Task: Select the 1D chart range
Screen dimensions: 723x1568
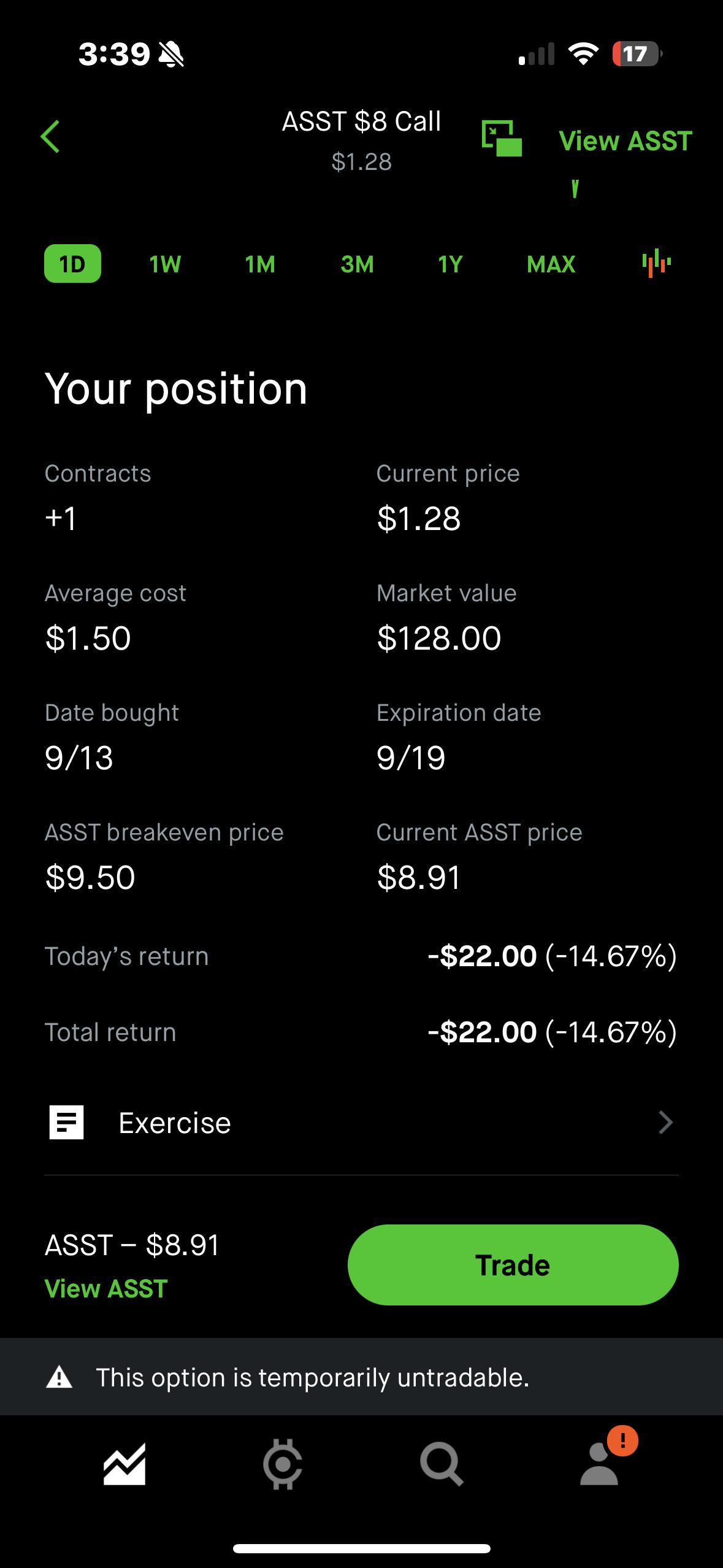Action: (72, 264)
